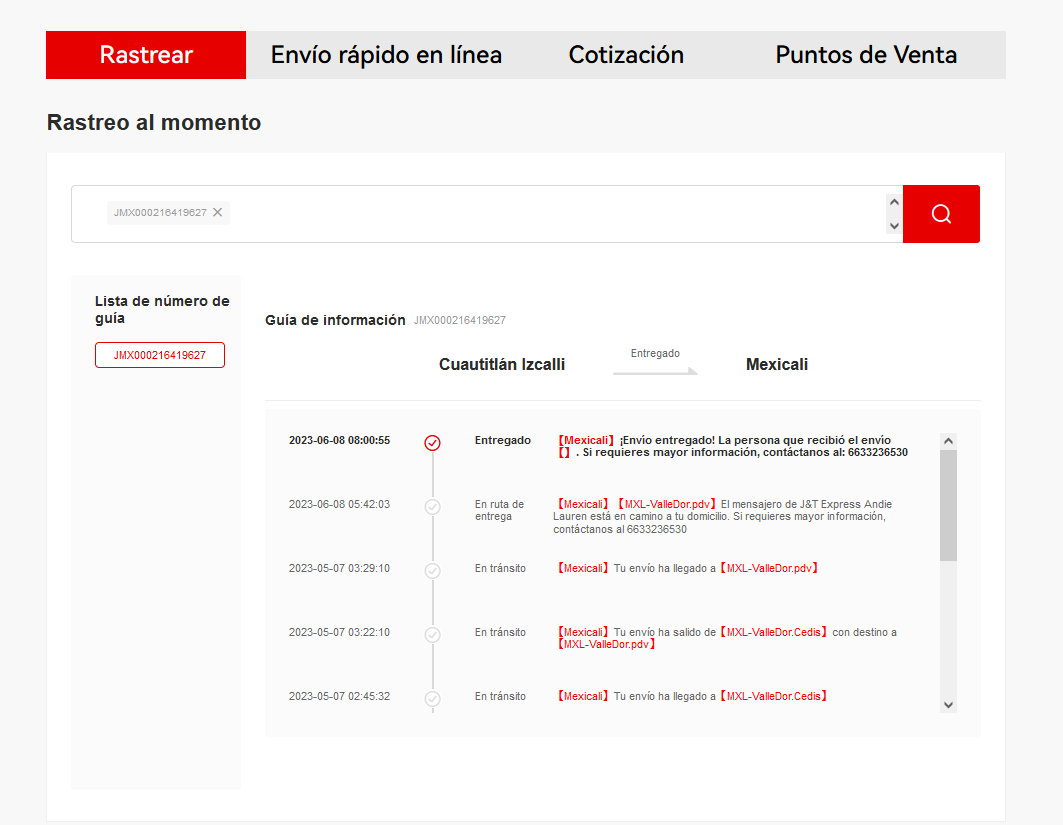Viewport: 1063px width, 825px height.
Task: Click tracking history scrollbar down arrow
Action: point(948,704)
